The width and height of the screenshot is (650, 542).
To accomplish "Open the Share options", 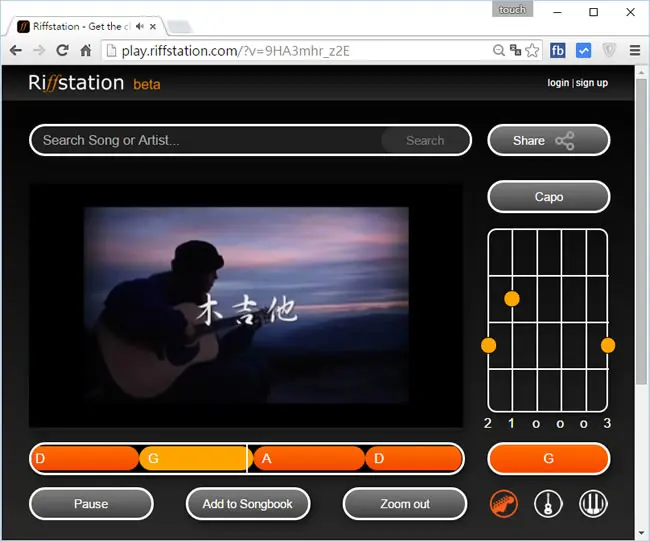I will click(548, 140).
